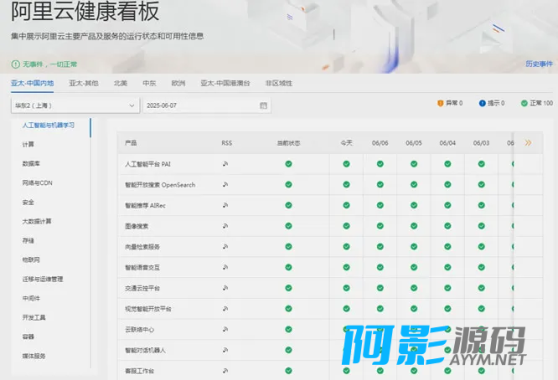The width and height of the screenshot is (558, 380).
Task: Open RSS feed for 向量检索服务
Action: coord(225,247)
